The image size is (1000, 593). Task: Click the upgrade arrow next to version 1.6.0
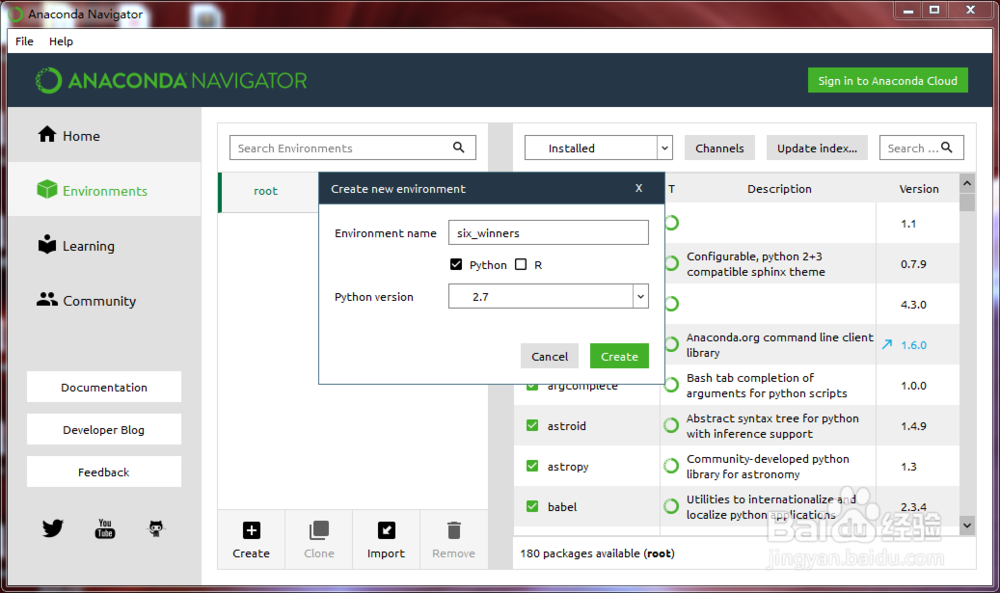coord(886,344)
